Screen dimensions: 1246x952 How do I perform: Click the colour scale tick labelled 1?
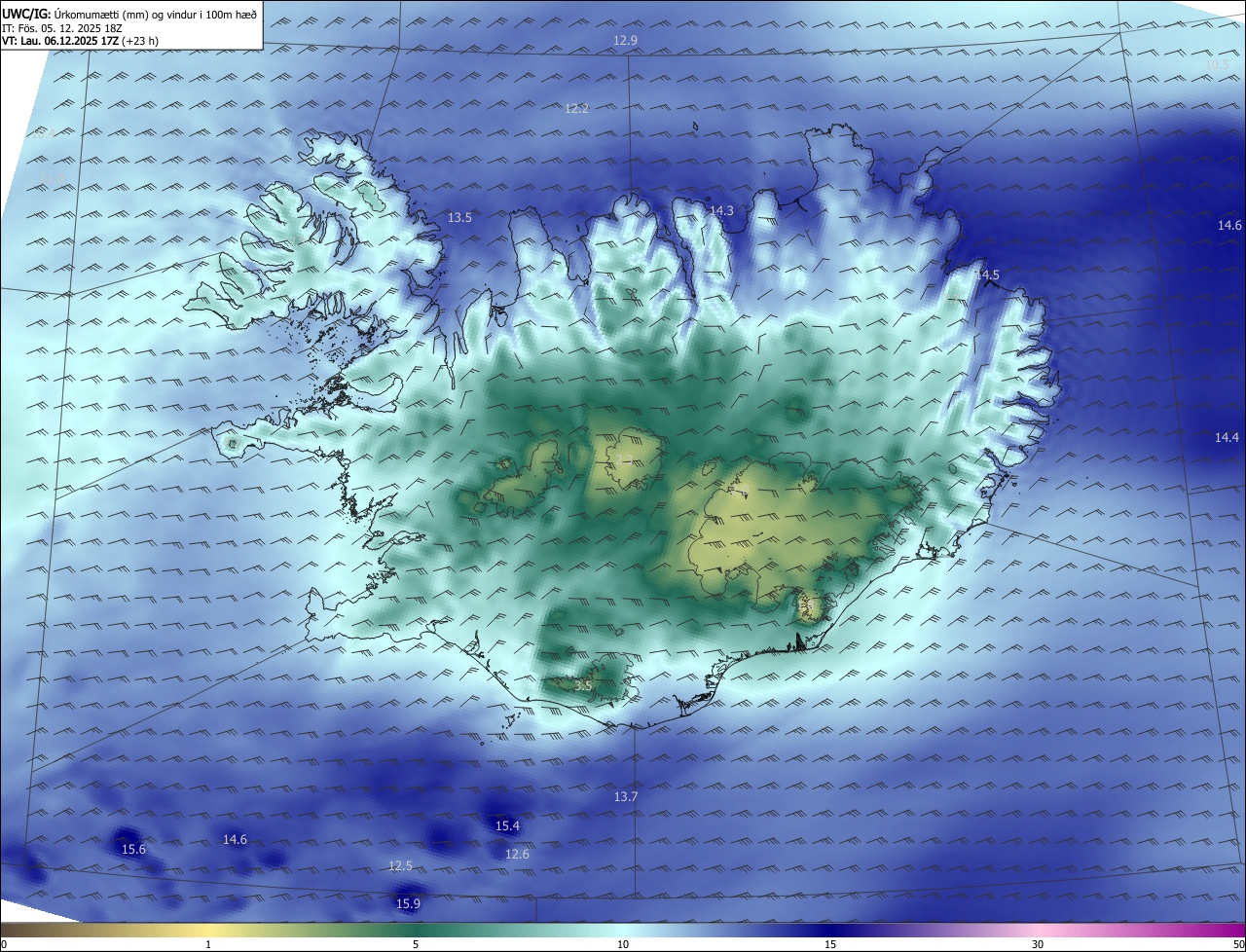point(208,944)
